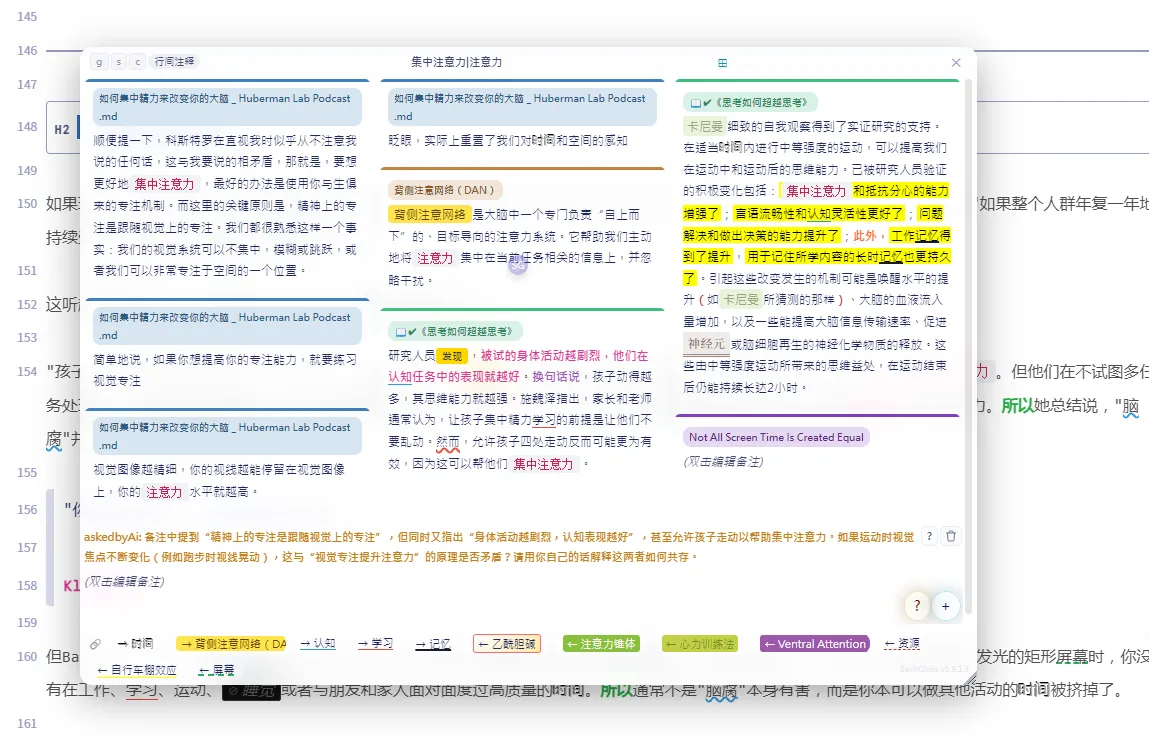1149x735 pixels.
Task: Open the Huberman Lab Podcast.md source in middle column
Action: pos(522,107)
